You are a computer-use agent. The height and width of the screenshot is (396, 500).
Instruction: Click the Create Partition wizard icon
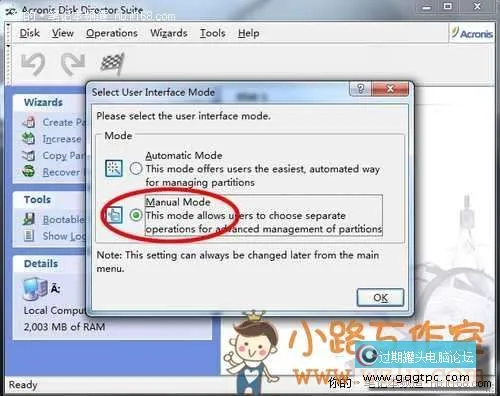[29, 122]
